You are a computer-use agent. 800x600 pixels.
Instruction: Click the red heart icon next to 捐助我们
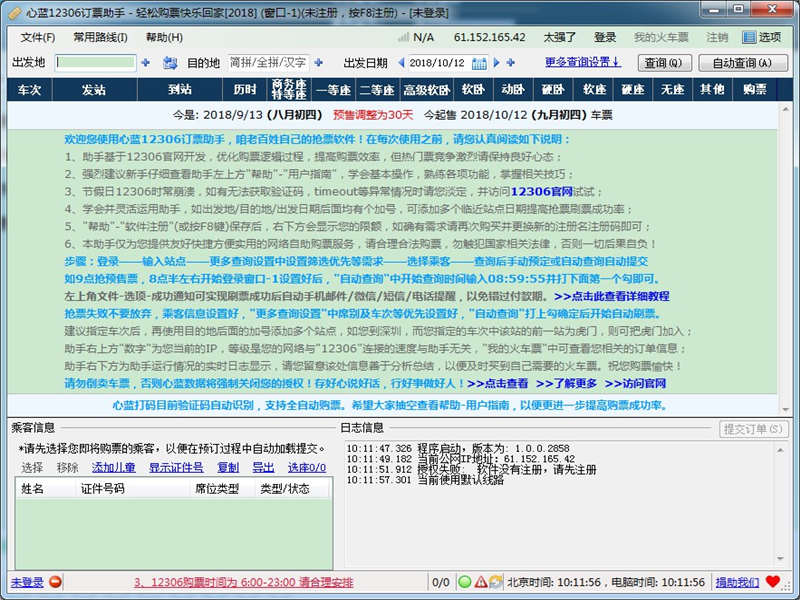773,582
